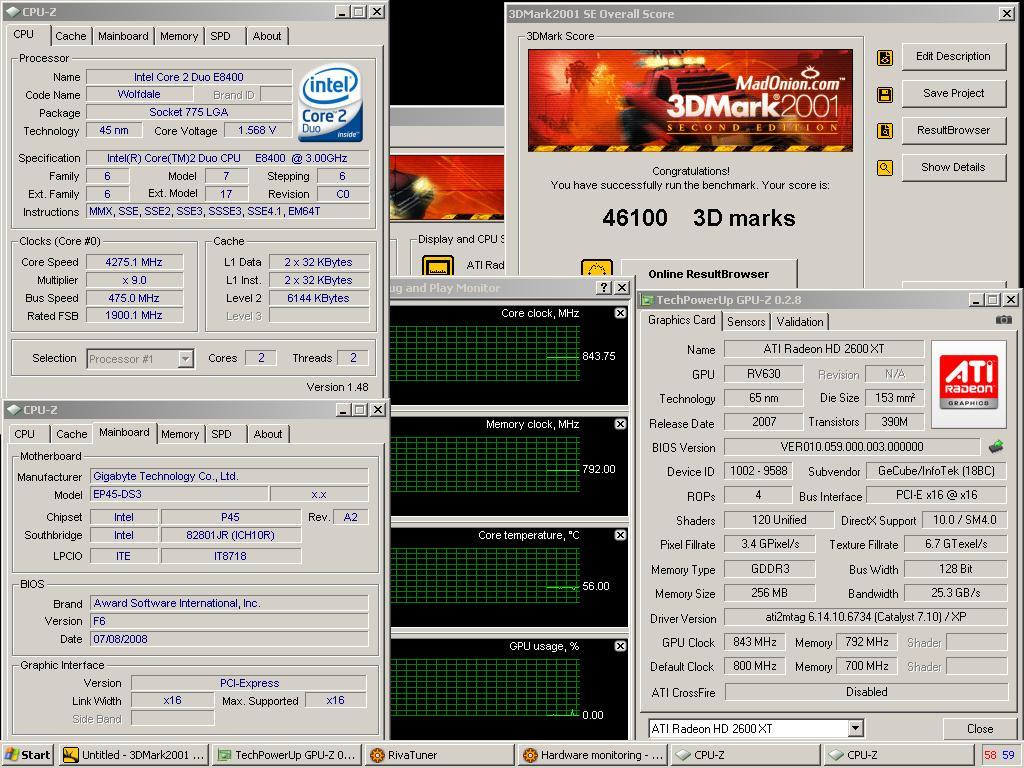Click the Gigabyte Technology manufacturer field
This screenshot has height=768, width=1024.
229,476
